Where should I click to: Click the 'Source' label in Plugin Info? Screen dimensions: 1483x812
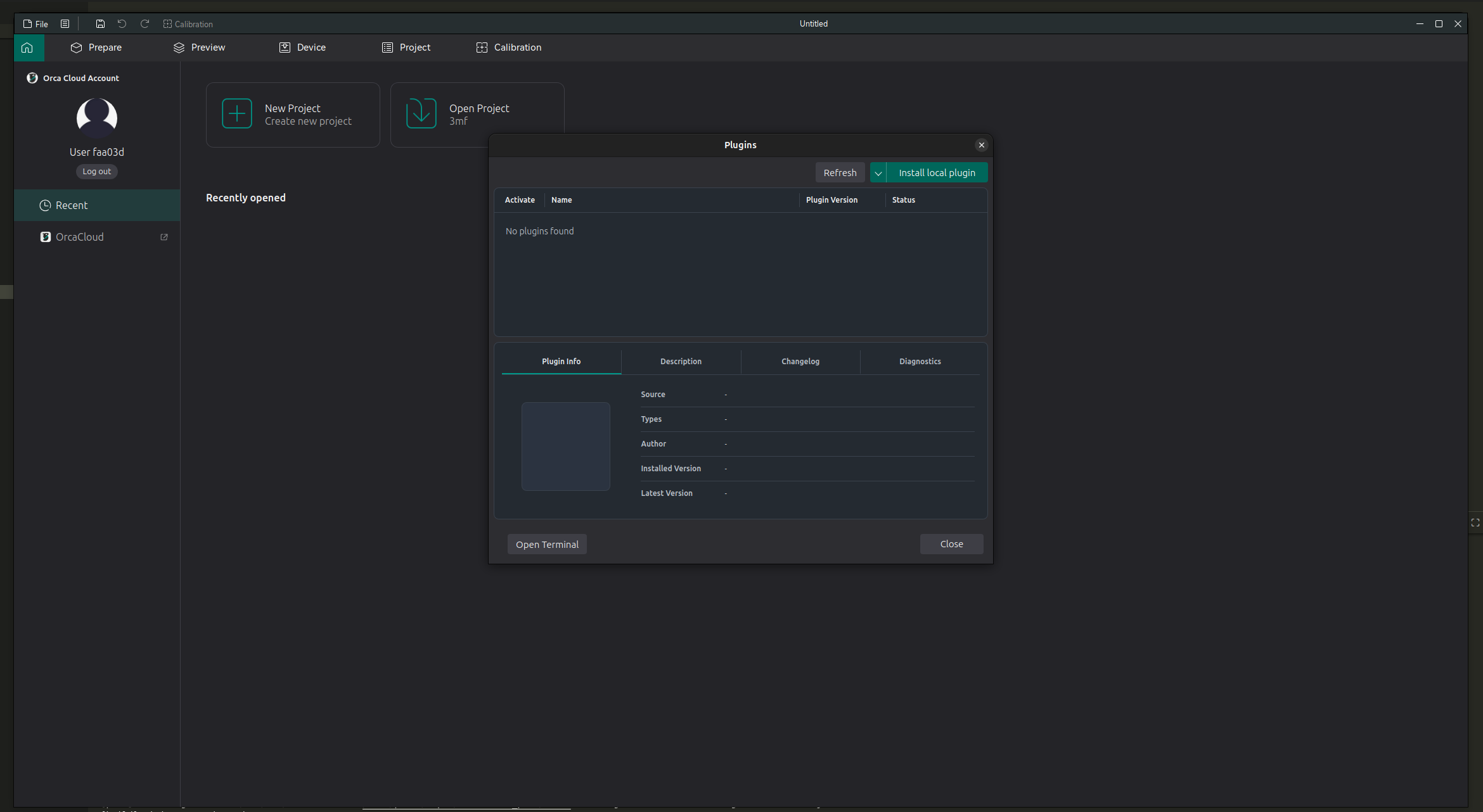653,395
